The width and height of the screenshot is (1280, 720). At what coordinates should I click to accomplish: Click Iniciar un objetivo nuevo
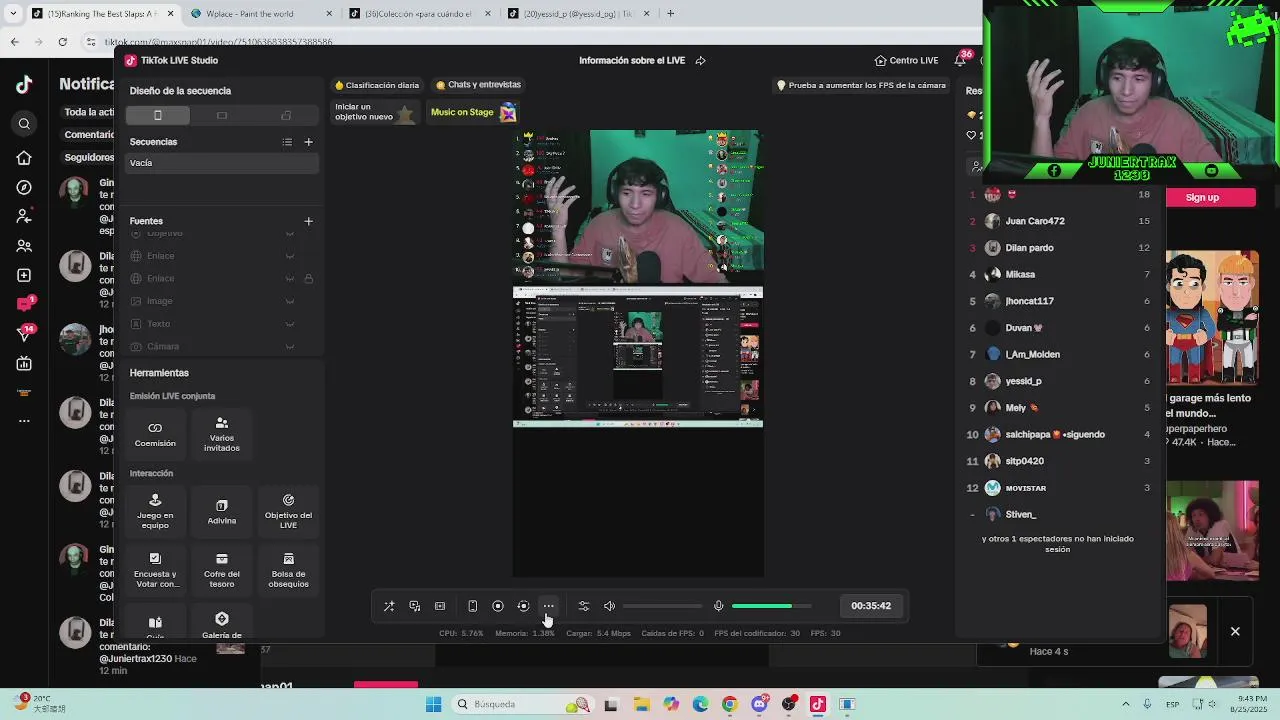(x=375, y=112)
